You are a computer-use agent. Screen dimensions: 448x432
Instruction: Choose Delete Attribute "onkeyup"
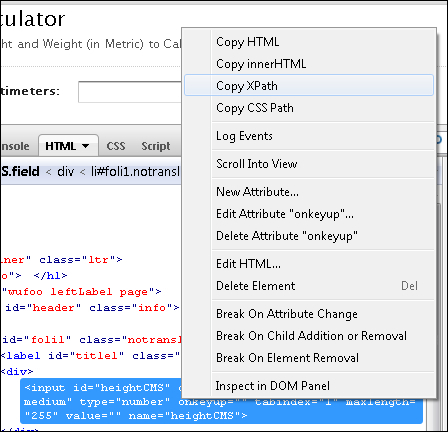coord(309,236)
